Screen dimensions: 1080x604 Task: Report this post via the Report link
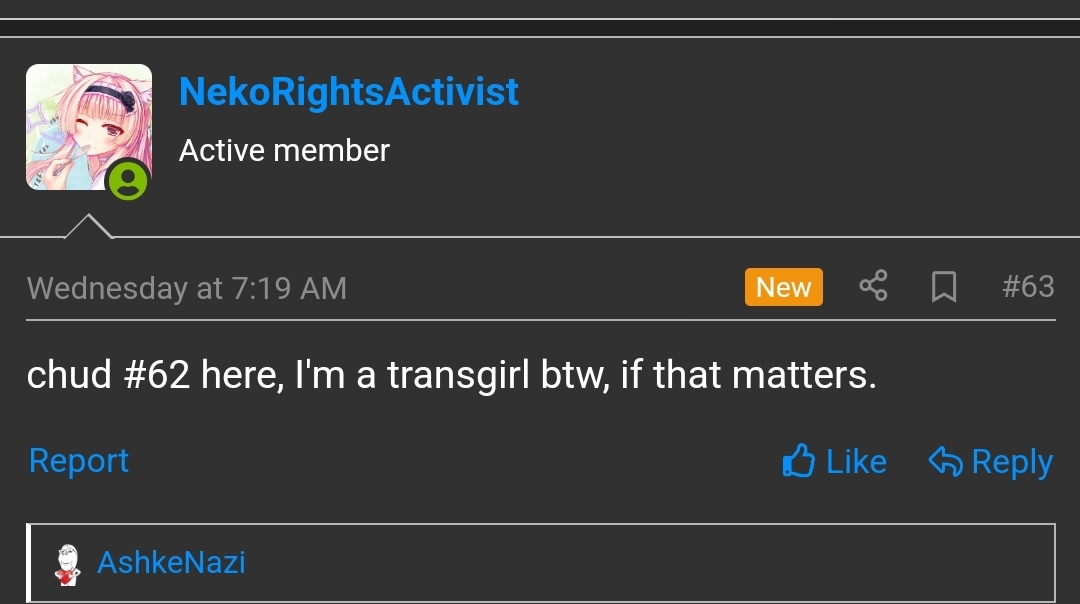coord(79,460)
